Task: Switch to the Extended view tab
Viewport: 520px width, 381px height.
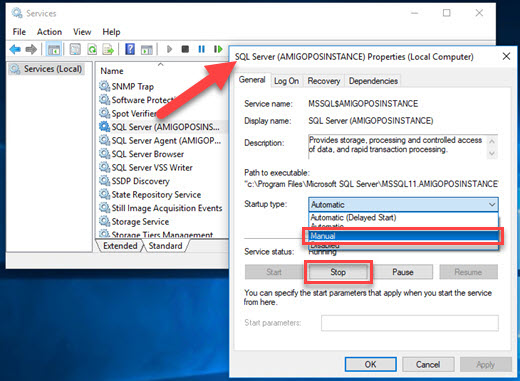Action: [x=120, y=246]
